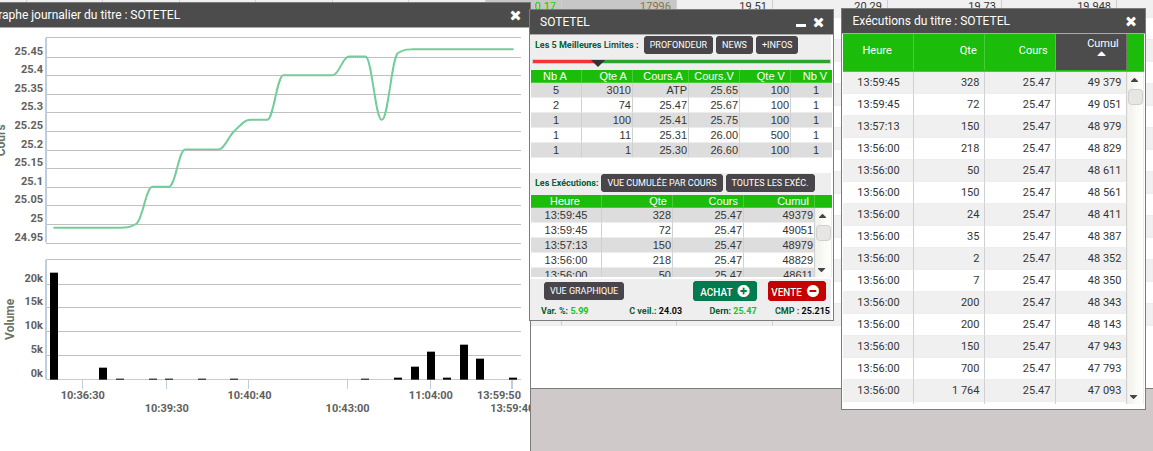Viewport: 1153px width, 451px height.
Task: Select the 25.65 ask price cell
Action: coord(713,90)
